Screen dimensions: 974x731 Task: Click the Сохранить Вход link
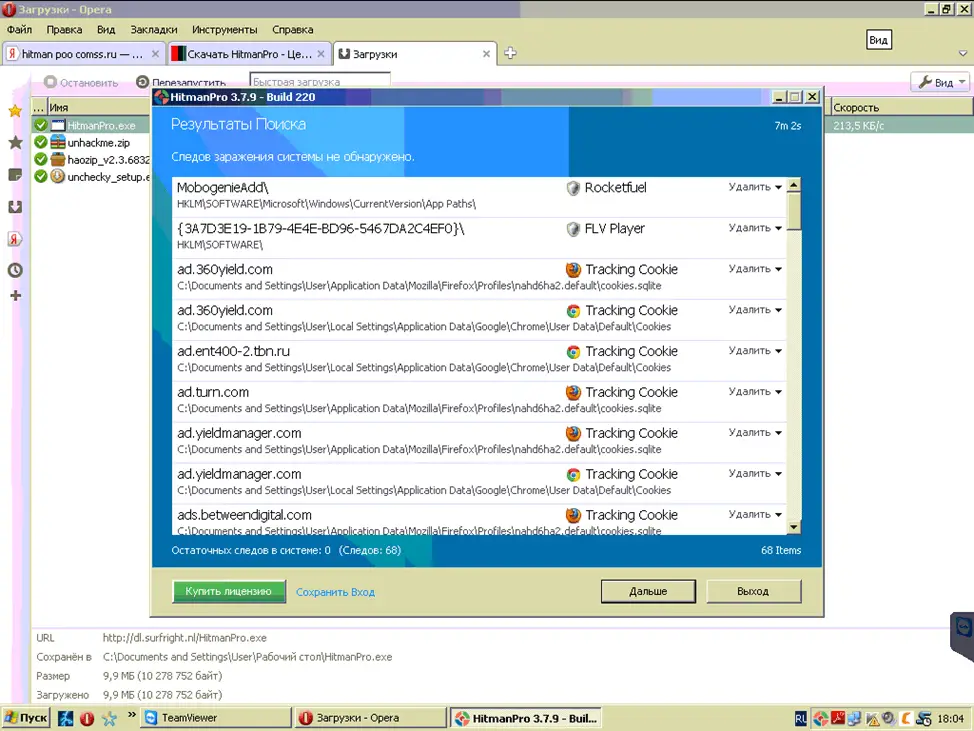[335, 592]
